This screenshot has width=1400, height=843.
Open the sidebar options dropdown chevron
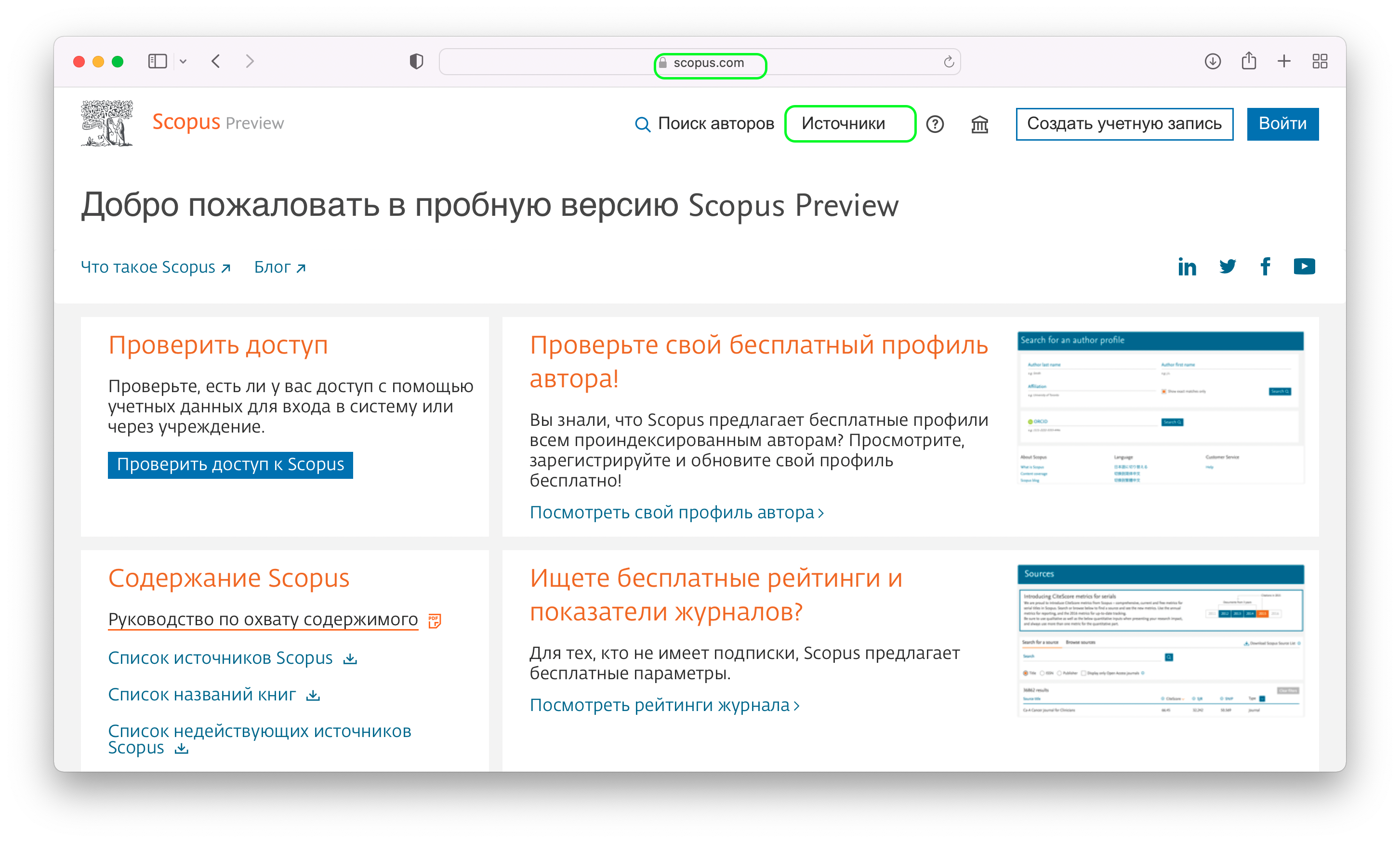coord(183,61)
